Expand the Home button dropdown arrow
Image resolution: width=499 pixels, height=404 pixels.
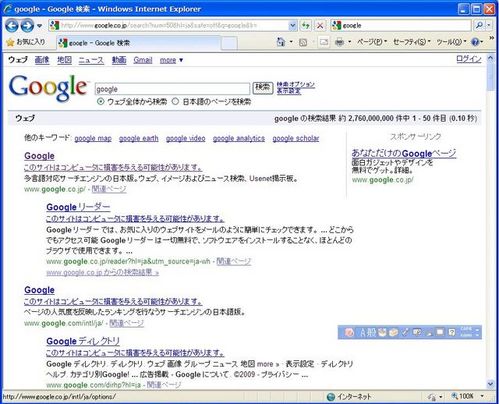pos(291,42)
